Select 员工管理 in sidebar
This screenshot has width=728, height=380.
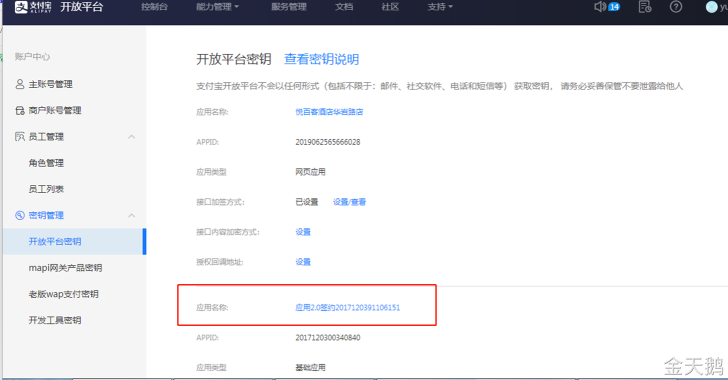tap(46, 137)
